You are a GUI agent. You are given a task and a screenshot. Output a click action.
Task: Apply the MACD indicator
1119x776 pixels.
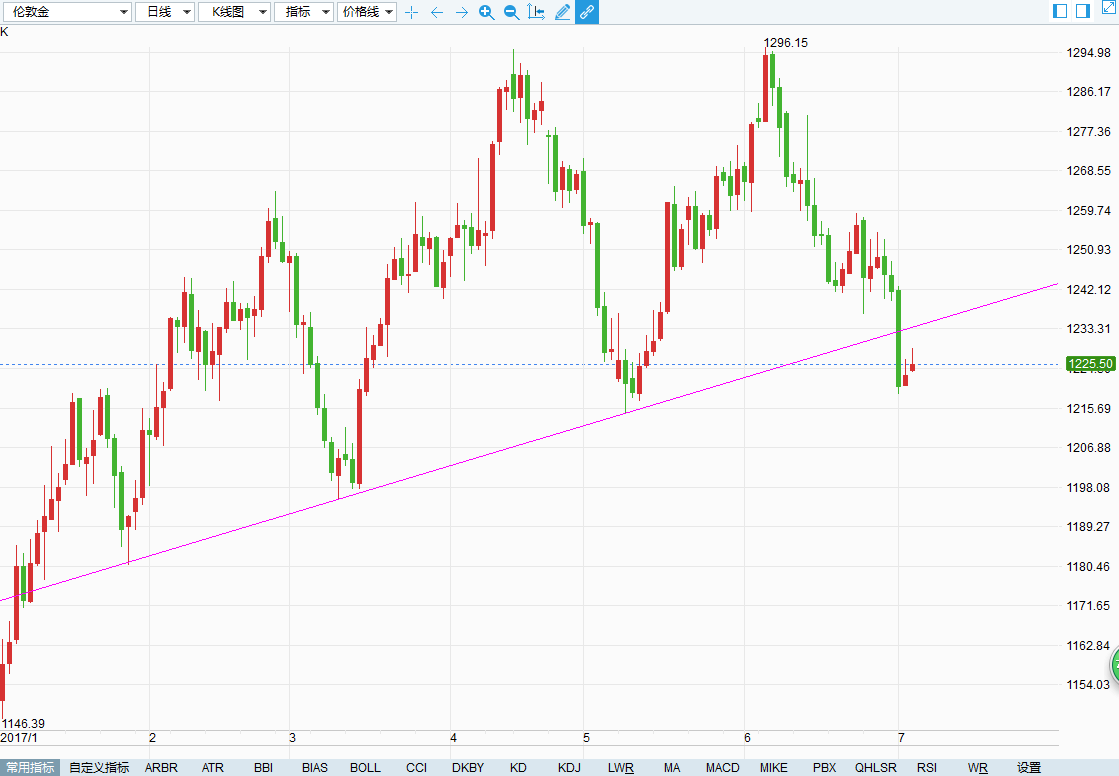point(722,768)
